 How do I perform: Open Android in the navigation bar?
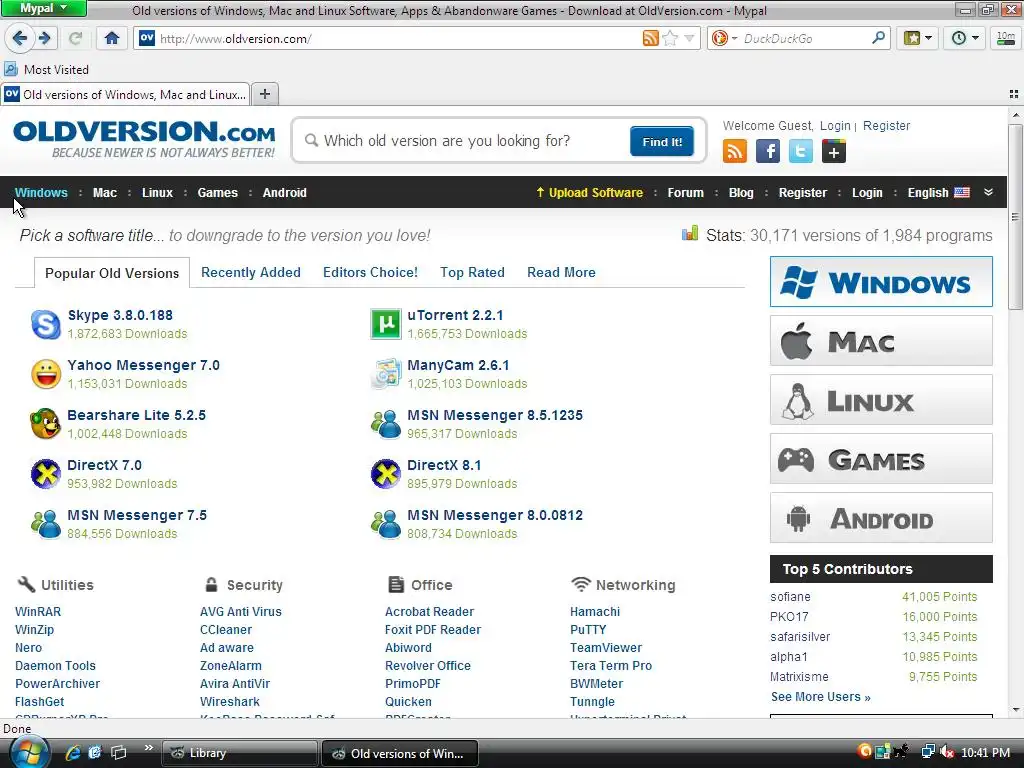285,193
